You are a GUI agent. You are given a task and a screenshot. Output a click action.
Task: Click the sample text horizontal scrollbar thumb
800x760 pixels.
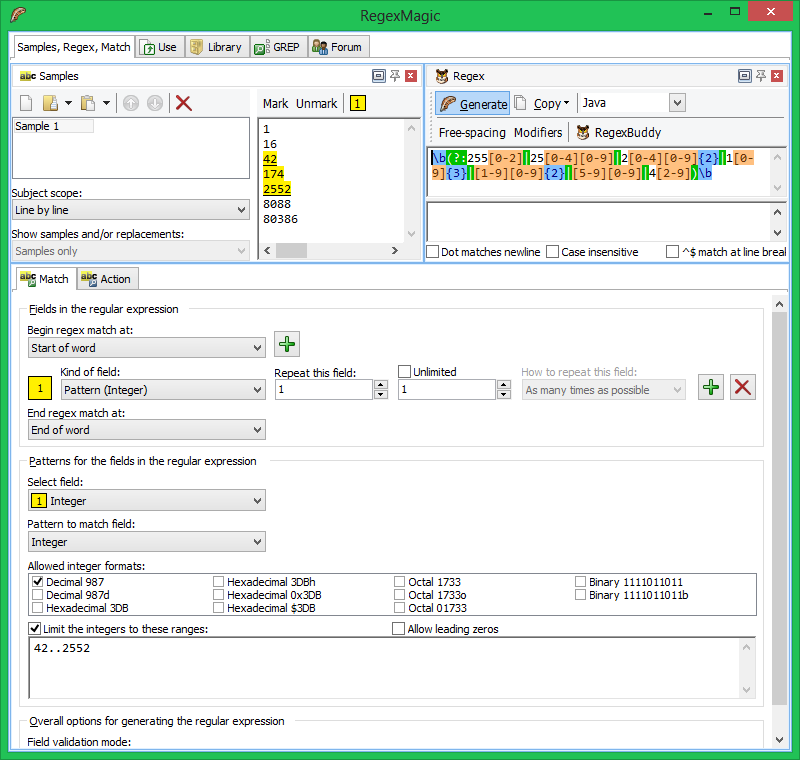click(291, 250)
